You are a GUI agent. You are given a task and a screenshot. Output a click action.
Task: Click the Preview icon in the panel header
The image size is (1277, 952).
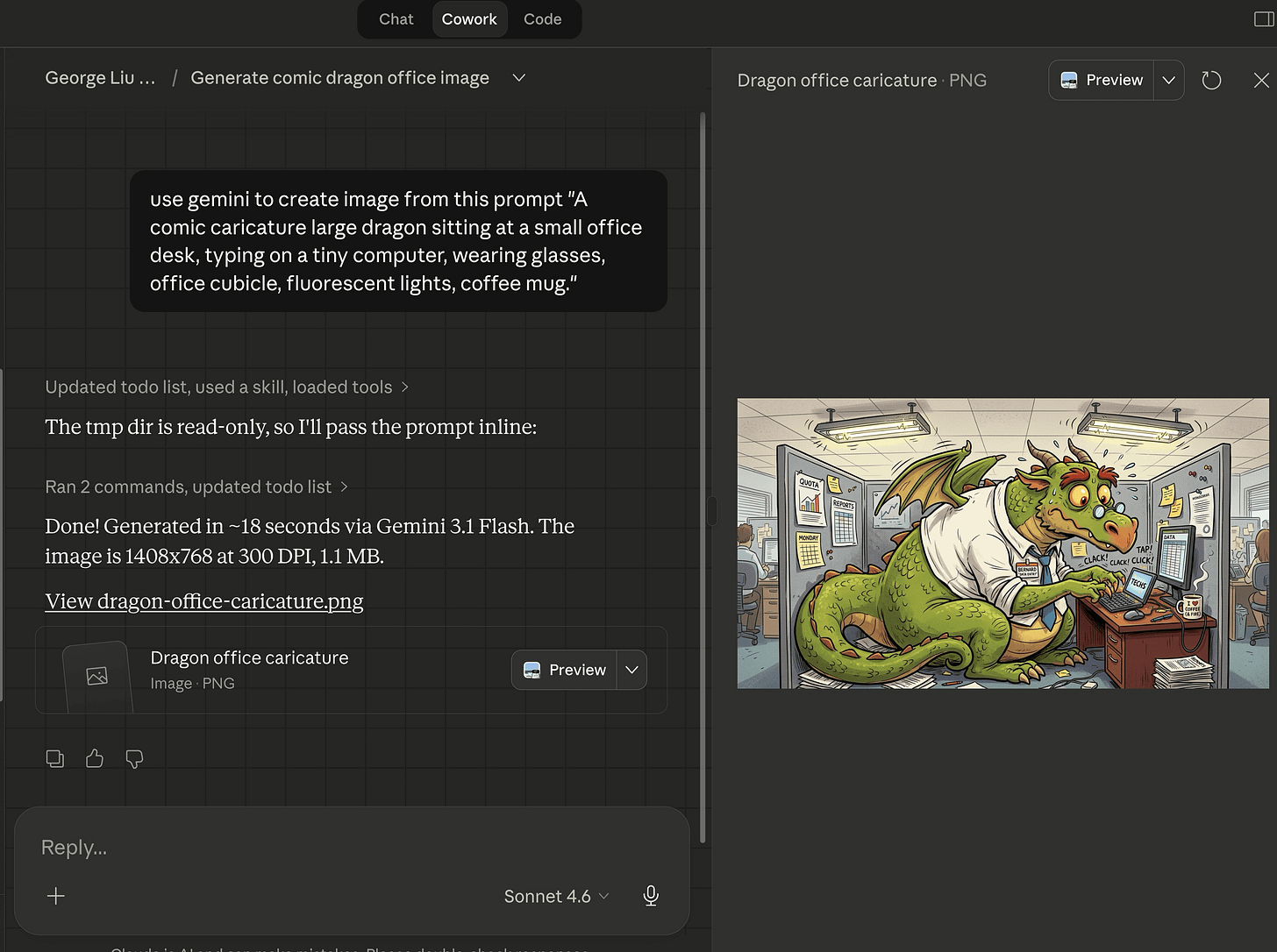[x=1069, y=80]
